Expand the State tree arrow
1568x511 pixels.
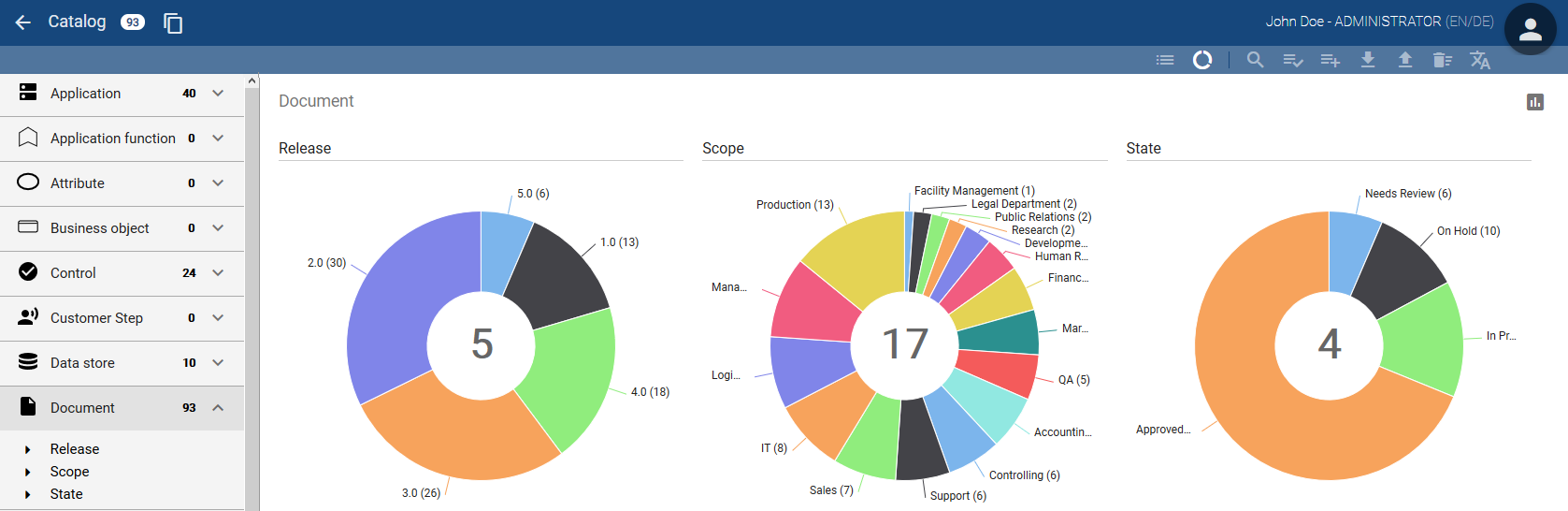pyautogui.click(x=28, y=494)
